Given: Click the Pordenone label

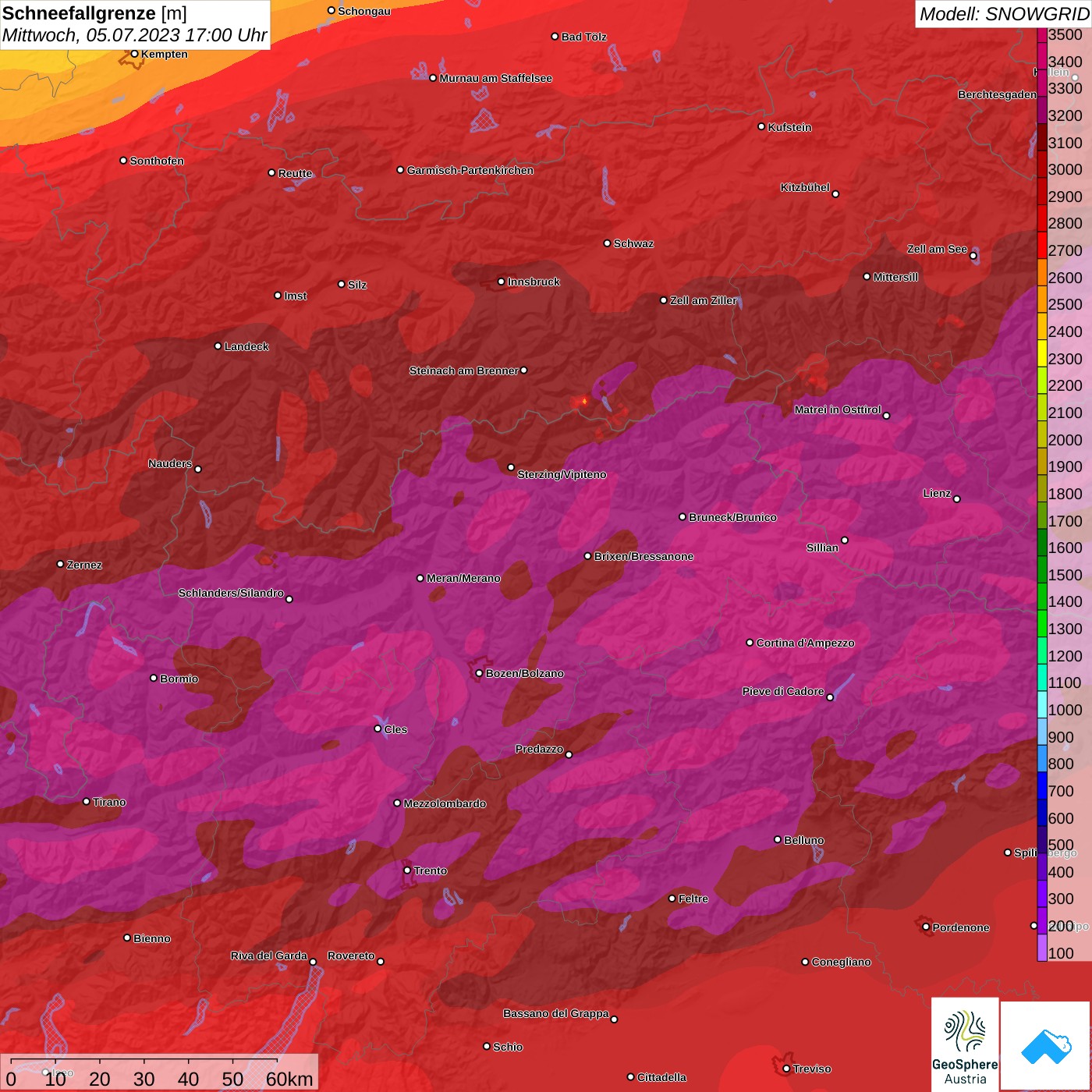Looking at the screenshot, I should 960,927.
